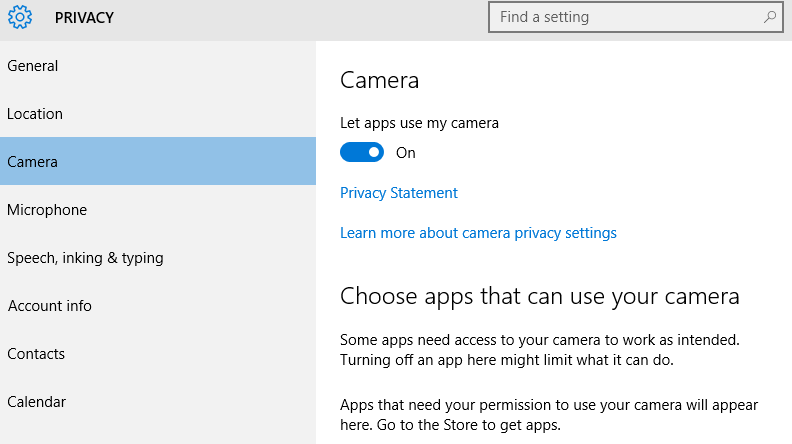Screen dimensions: 792x444
Task: Select Account info in the sidebar
Action: click(x=158, y=306)
